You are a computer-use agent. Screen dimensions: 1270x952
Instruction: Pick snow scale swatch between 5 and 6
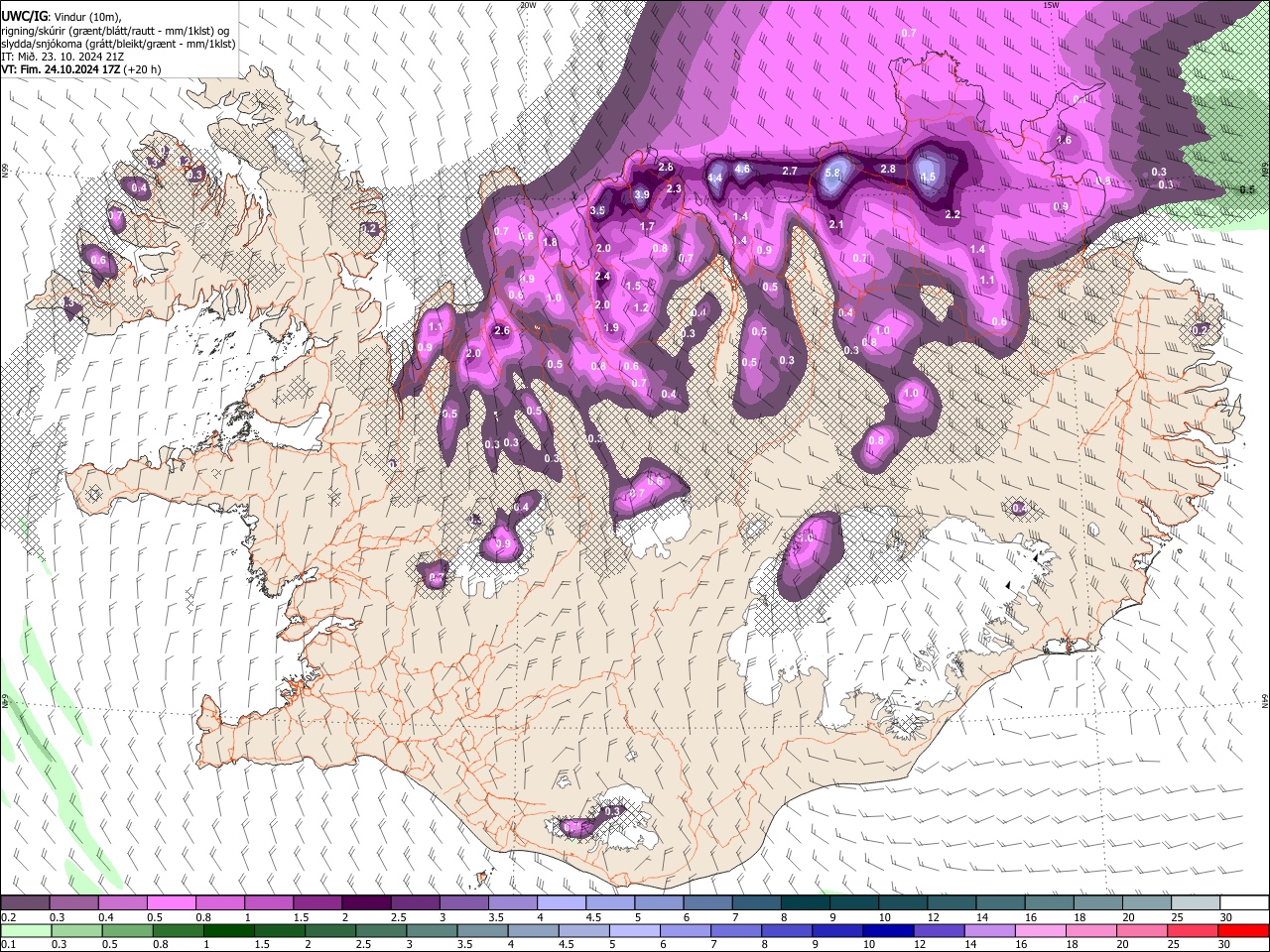(x=659, y=902)
